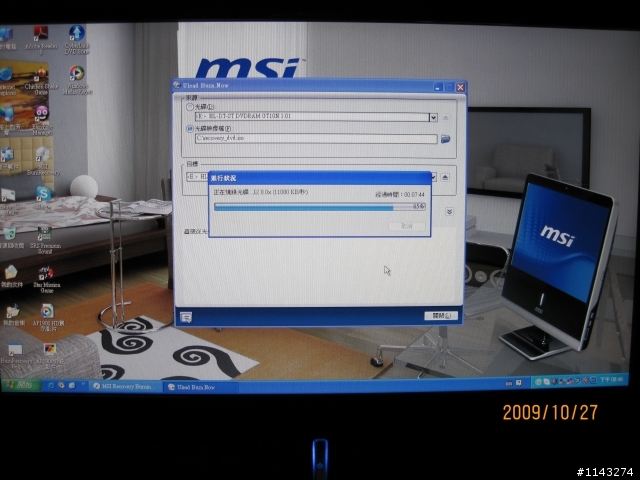Browse for disc image file with folder icon
The image size is (640, 480).
[x=445, y=139]
